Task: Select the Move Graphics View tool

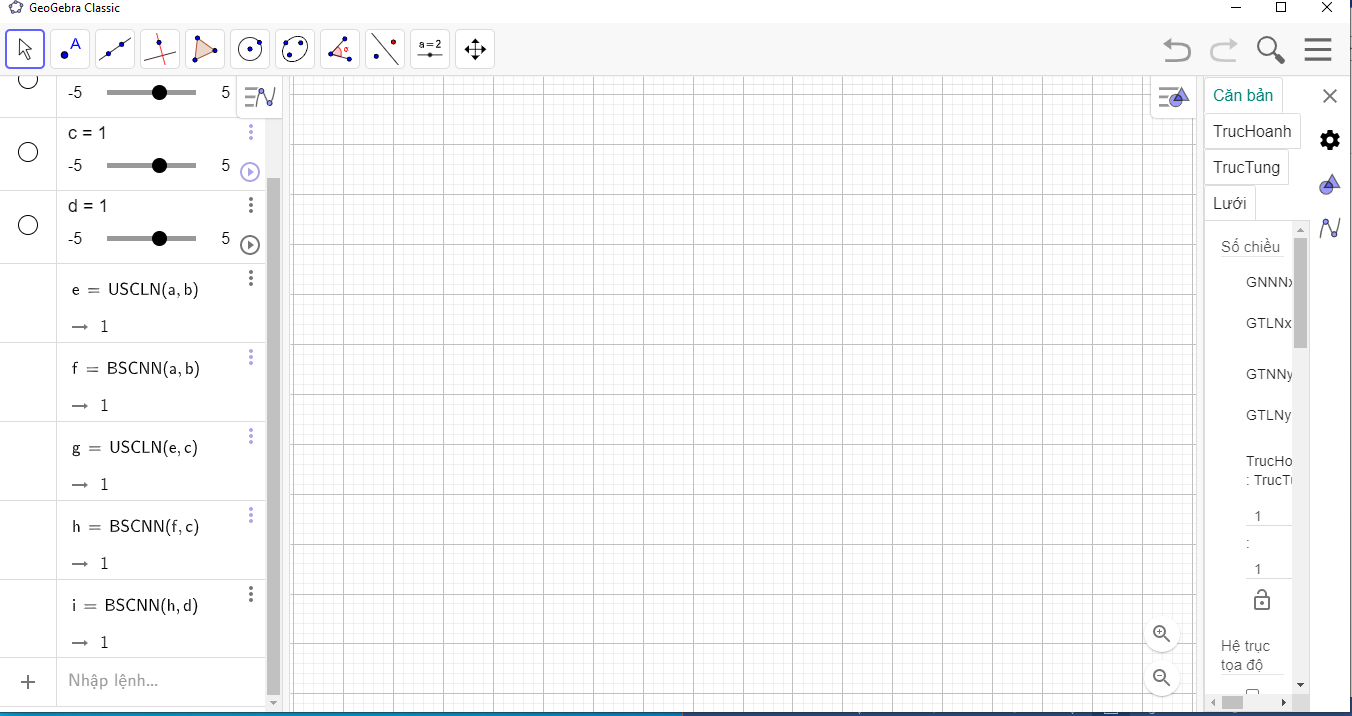Action: (475, 49)
